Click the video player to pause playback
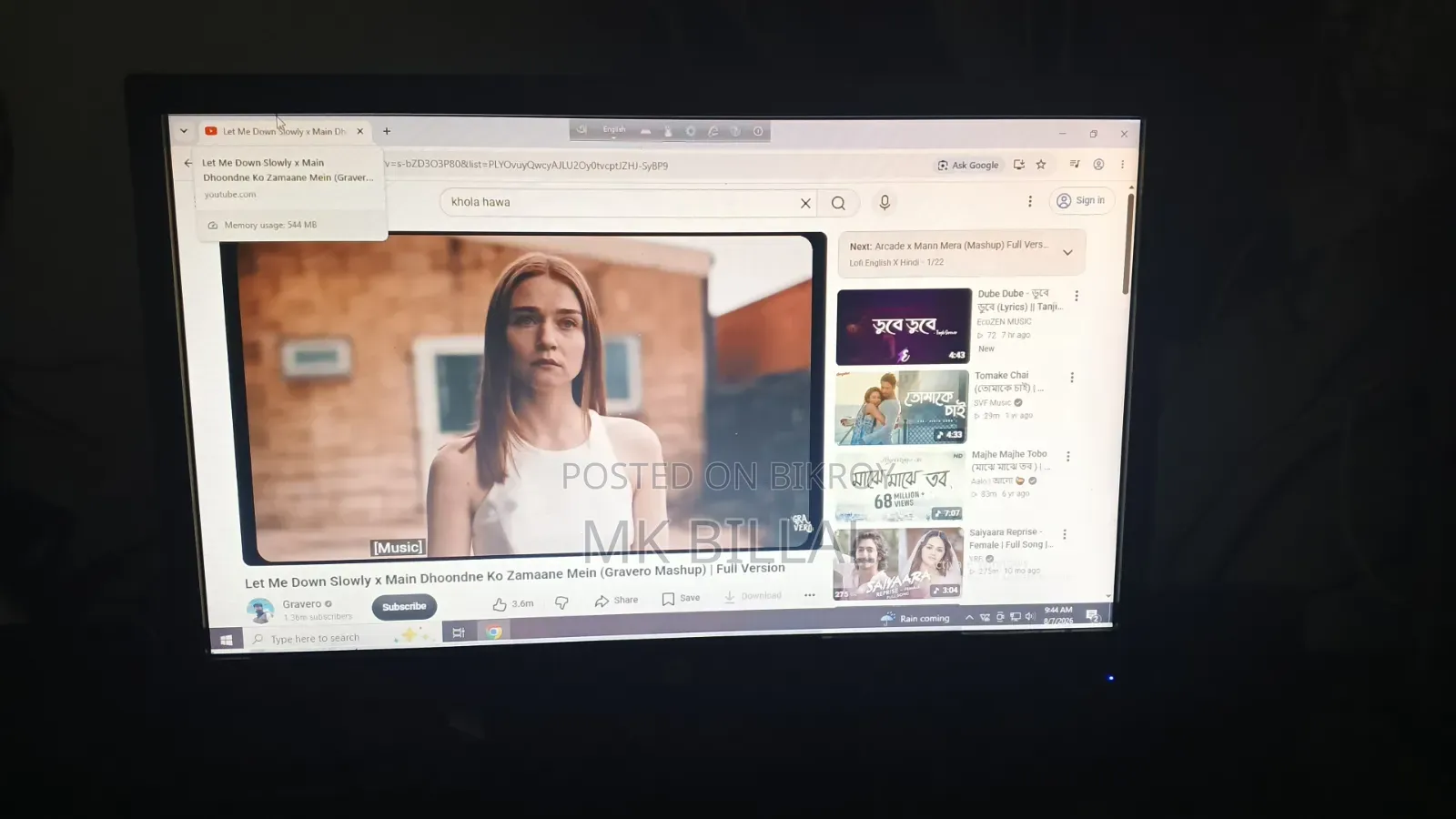The image size is (1456, 819). [527, 399]
